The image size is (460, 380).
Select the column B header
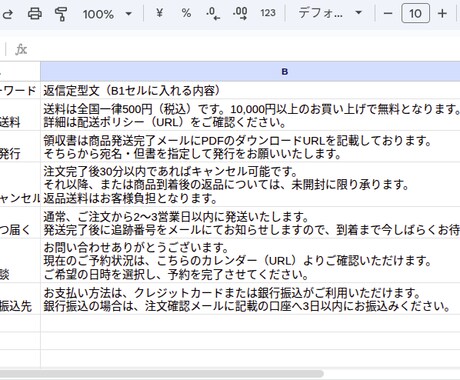click(250, 71)
